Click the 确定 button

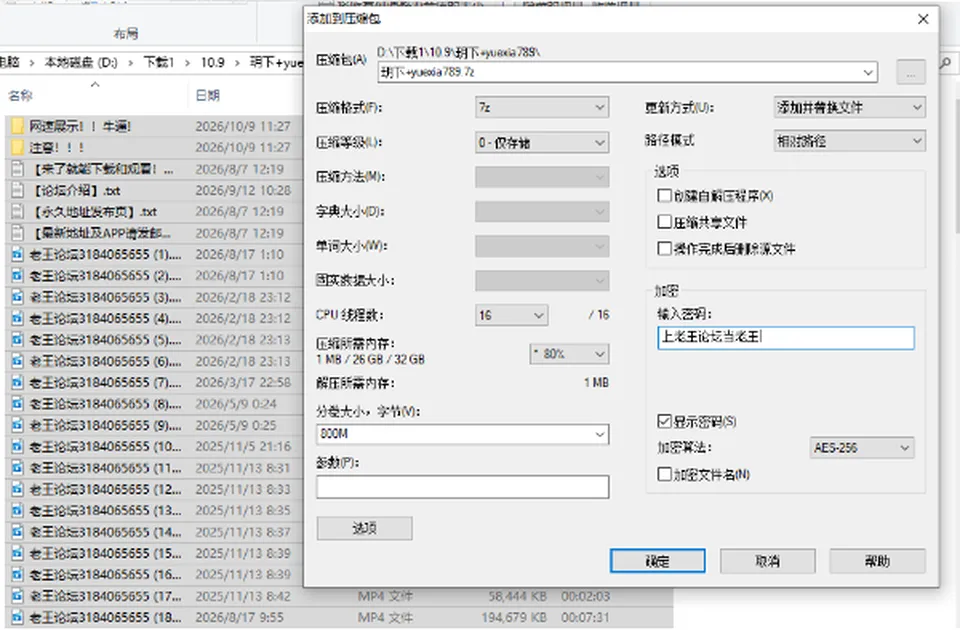pos(657,561)
